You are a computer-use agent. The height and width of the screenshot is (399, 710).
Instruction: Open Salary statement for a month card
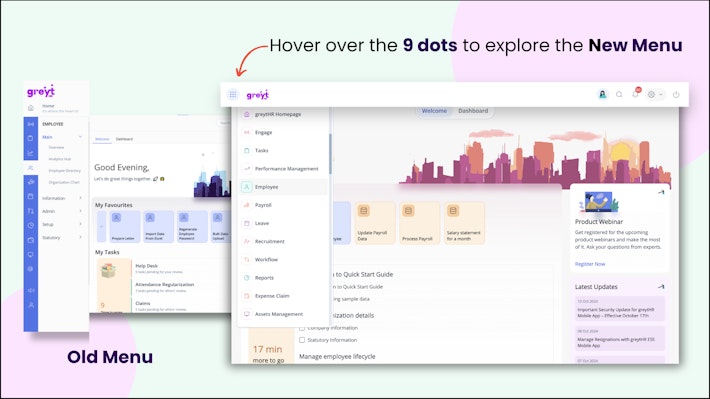pyautogui.click(x=464, y=223)
